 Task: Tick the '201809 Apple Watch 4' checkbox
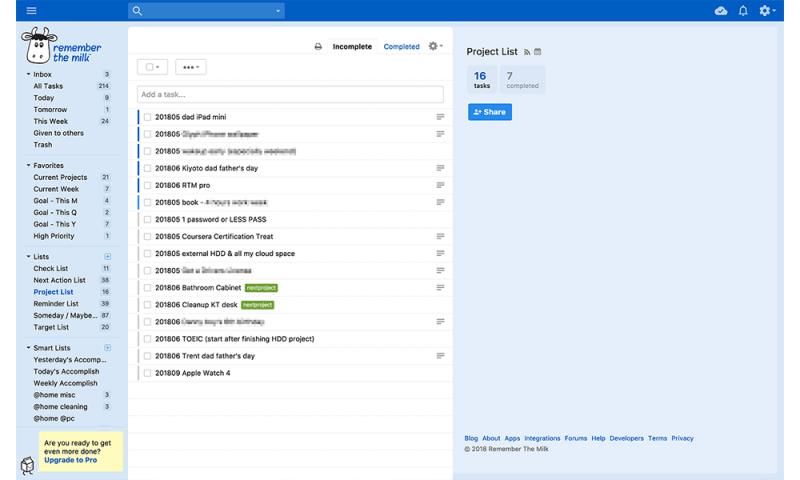coord(148,373)
